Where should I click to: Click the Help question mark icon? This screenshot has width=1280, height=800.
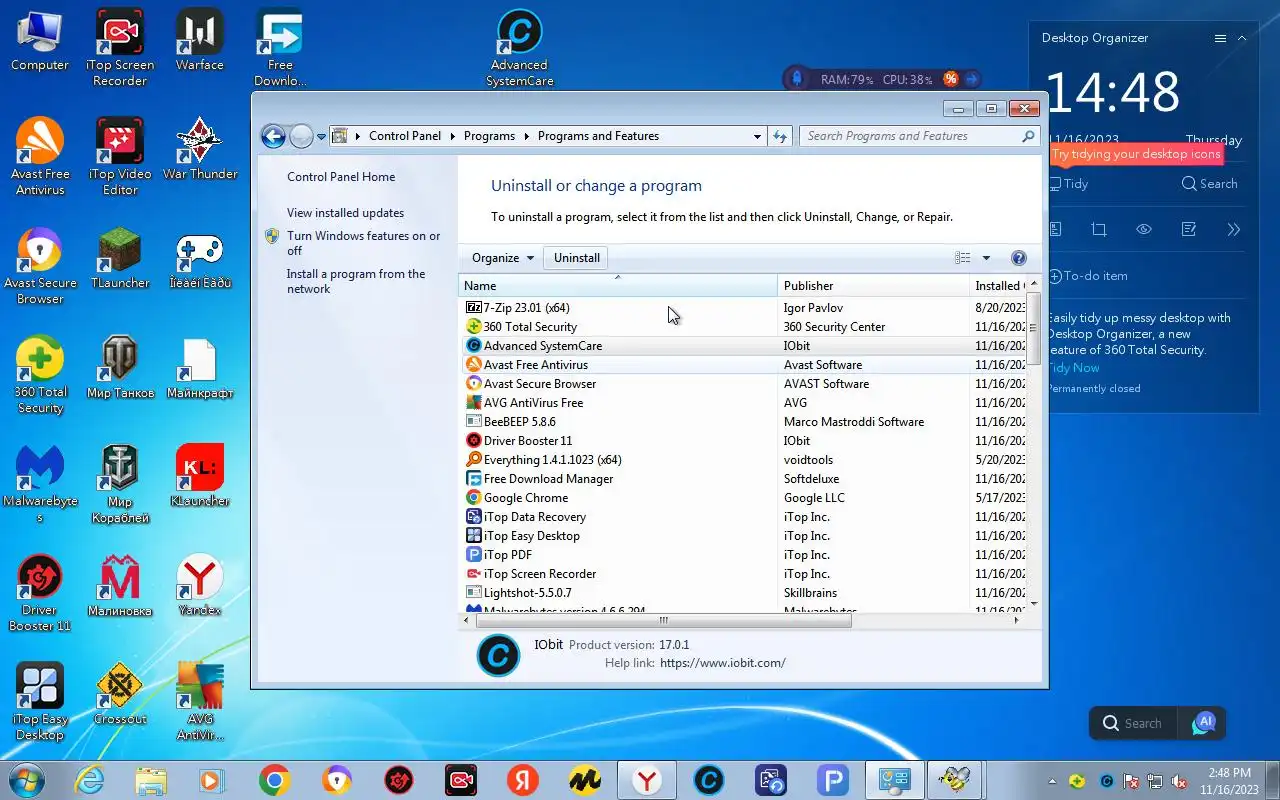[1019, 258]
